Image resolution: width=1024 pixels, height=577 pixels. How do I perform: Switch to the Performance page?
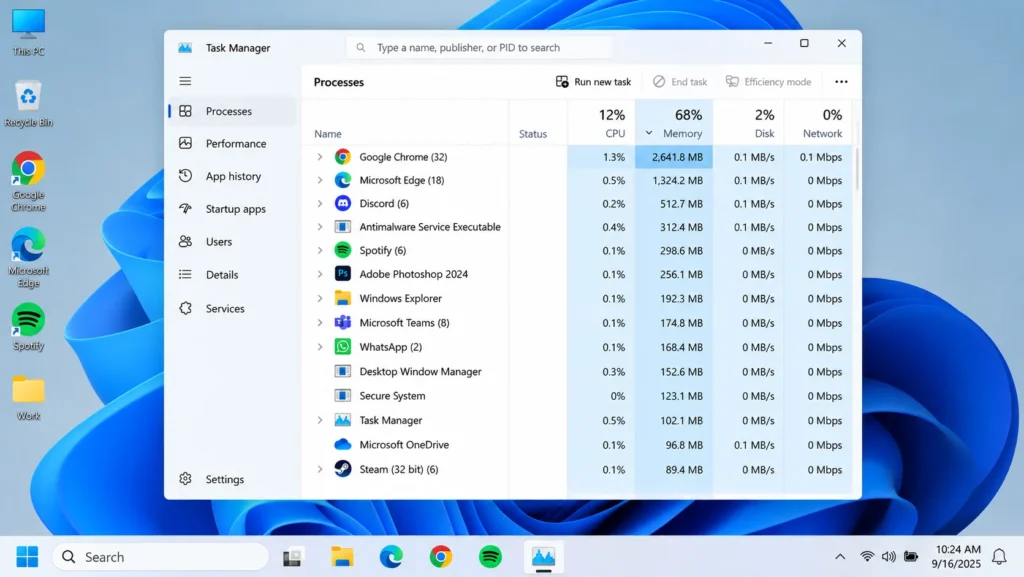click(x=232, y=144)
